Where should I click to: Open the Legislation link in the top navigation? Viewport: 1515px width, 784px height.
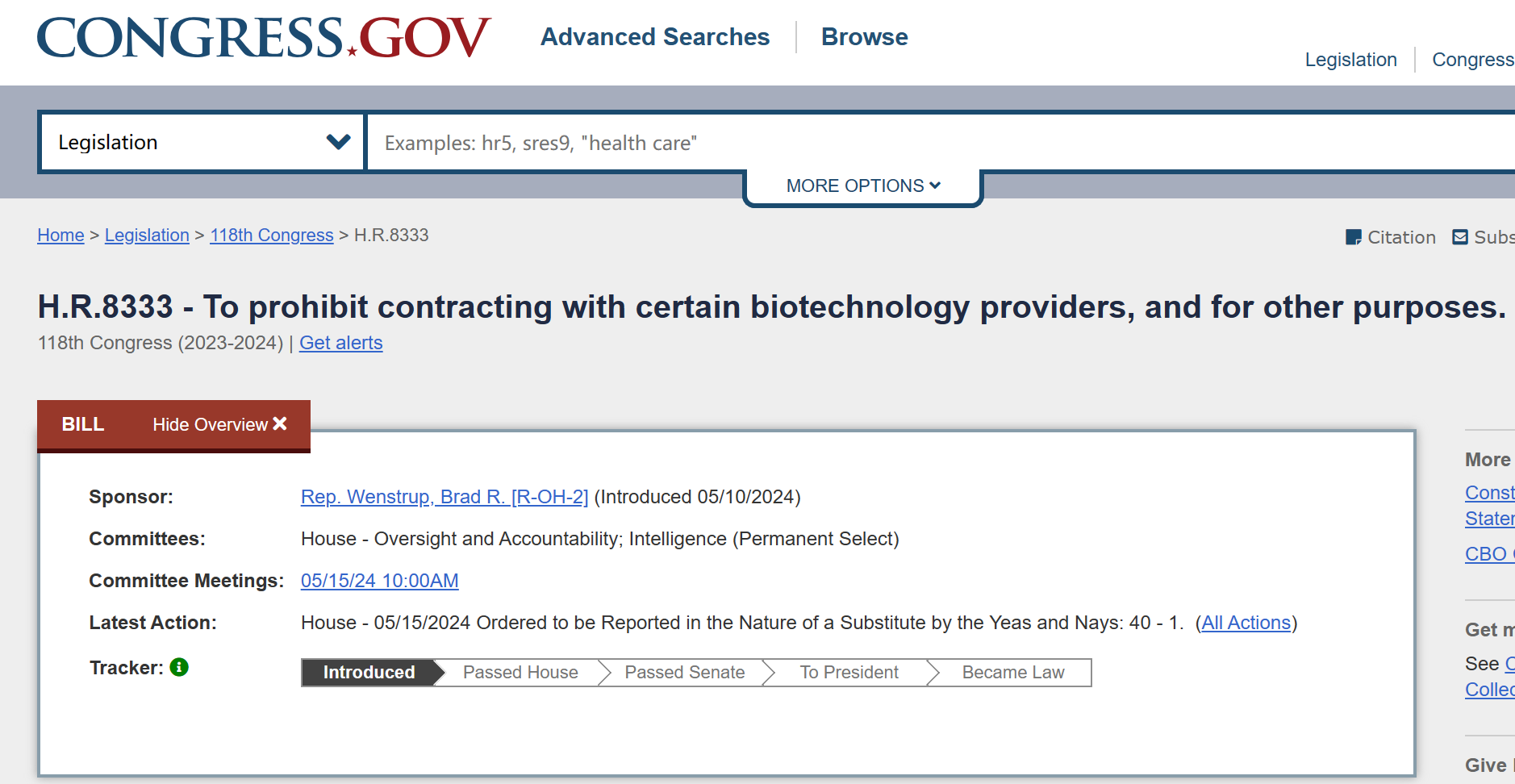coord(1350,60)
